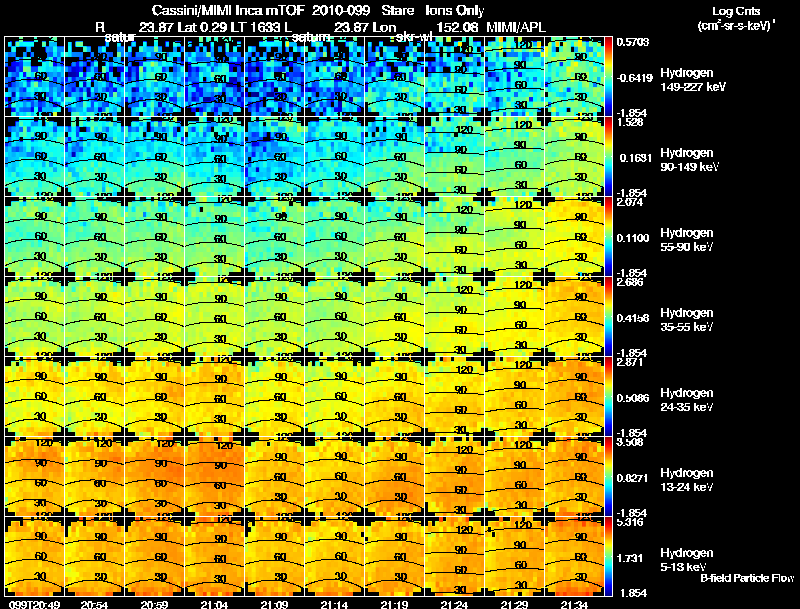Click the Hydrogen 55-90 keV row label
This screenshot has width=800, height=609.
687,240
